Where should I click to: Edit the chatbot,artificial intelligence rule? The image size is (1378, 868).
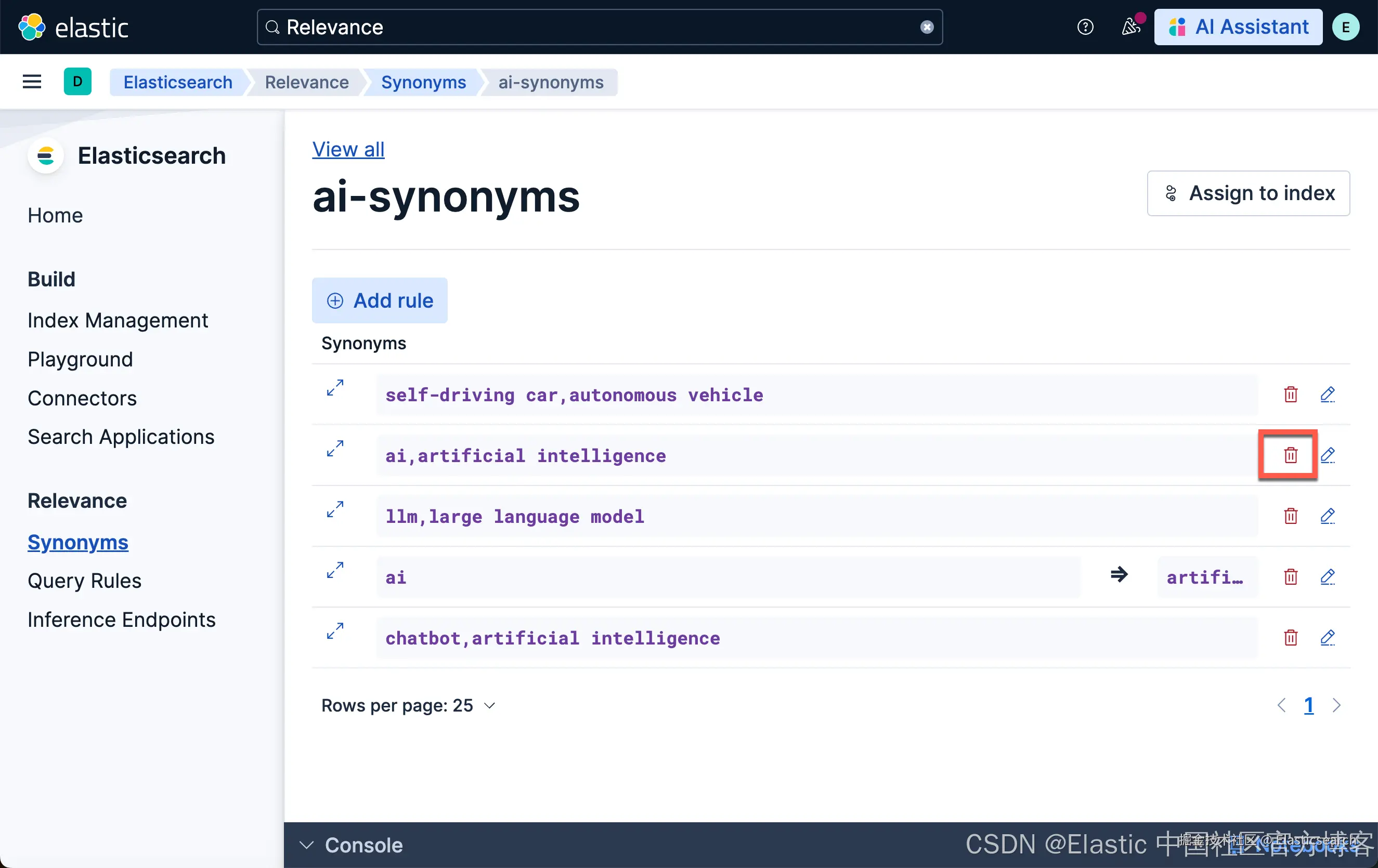1327,637
